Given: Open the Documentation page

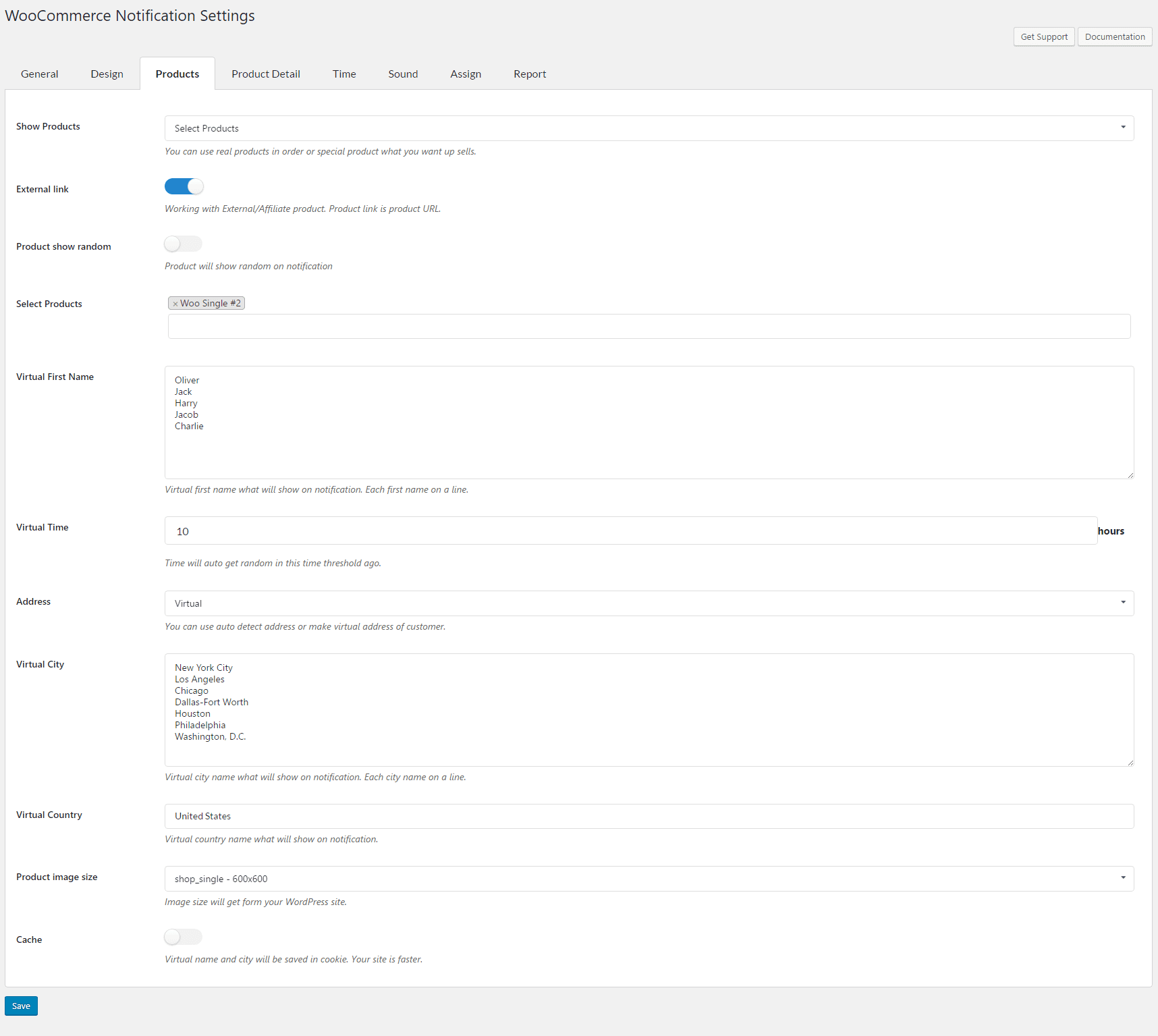Looking at the screenshot, I should pos(1114,36).
